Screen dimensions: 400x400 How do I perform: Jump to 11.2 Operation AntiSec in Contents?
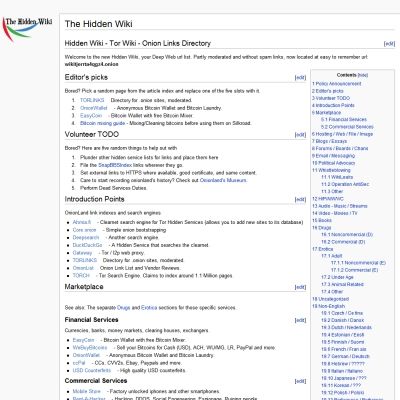[345, 184]
